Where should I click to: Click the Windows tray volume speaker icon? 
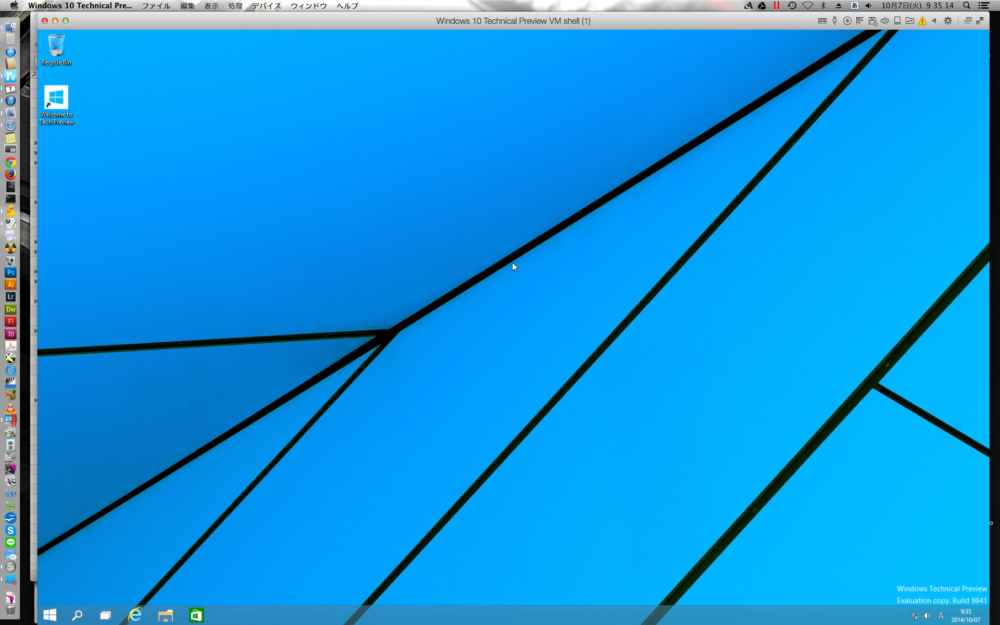(x=927, y=615)
